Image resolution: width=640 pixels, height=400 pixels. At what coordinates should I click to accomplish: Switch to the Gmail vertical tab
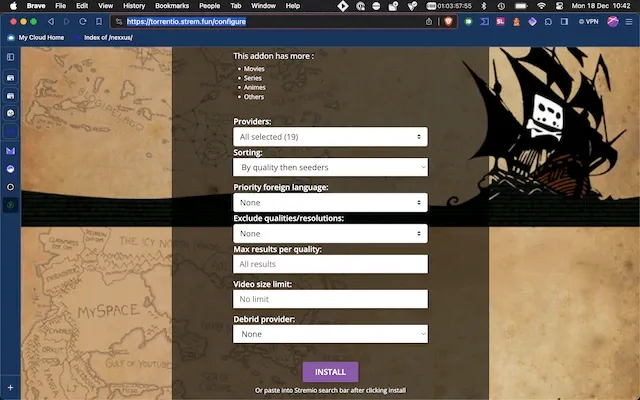pos(11,151)
